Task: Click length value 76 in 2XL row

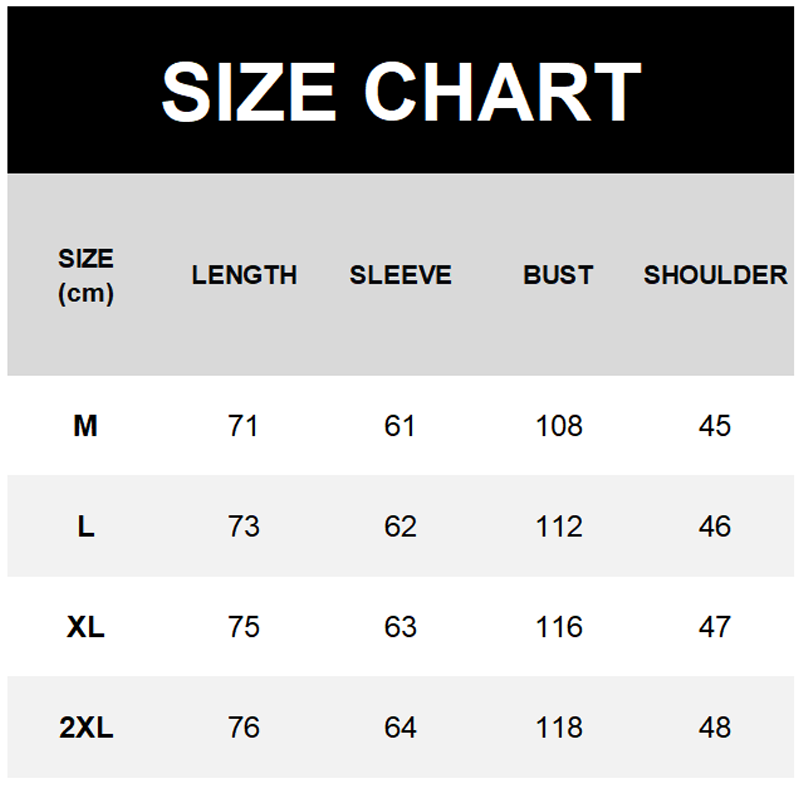Action: [244, 728]
